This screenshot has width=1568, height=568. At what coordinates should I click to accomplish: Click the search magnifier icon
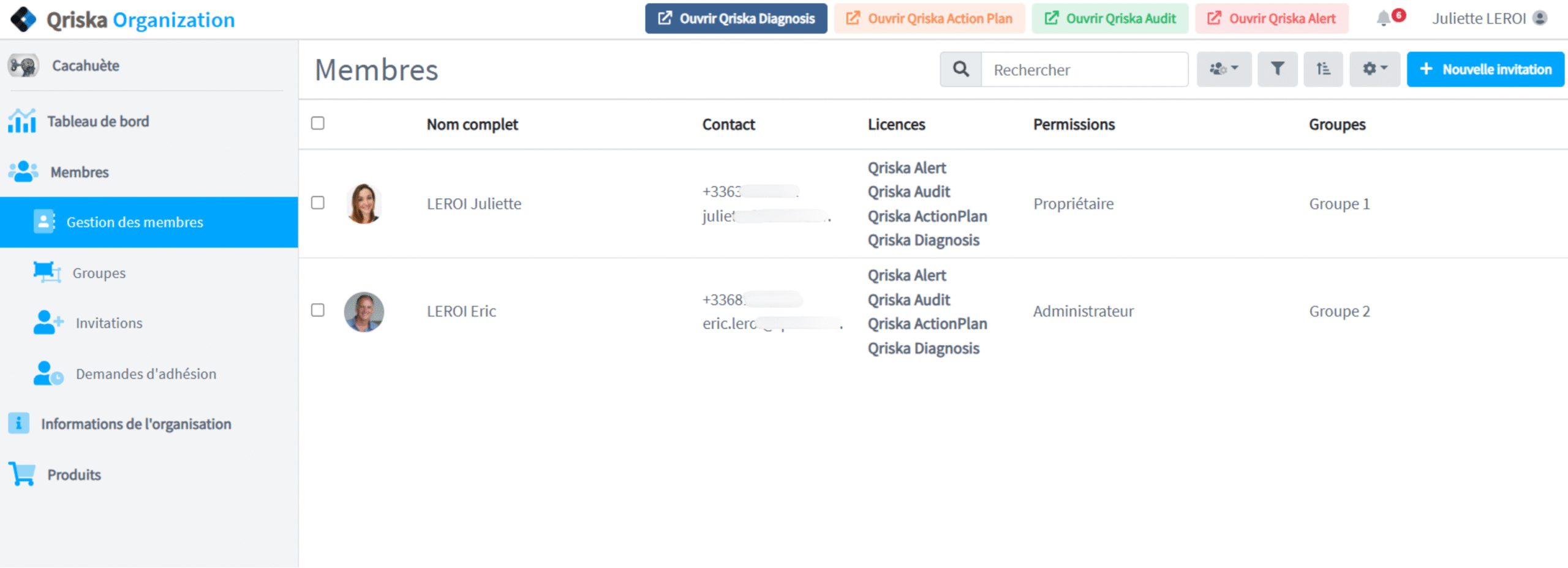click(x=961, y=69)
